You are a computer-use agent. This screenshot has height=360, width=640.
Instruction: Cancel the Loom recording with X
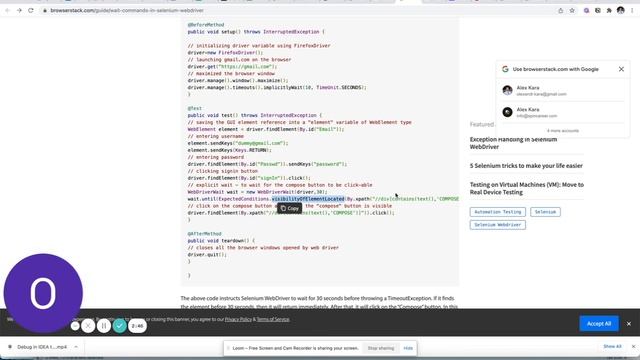click(x=88, y=326)
